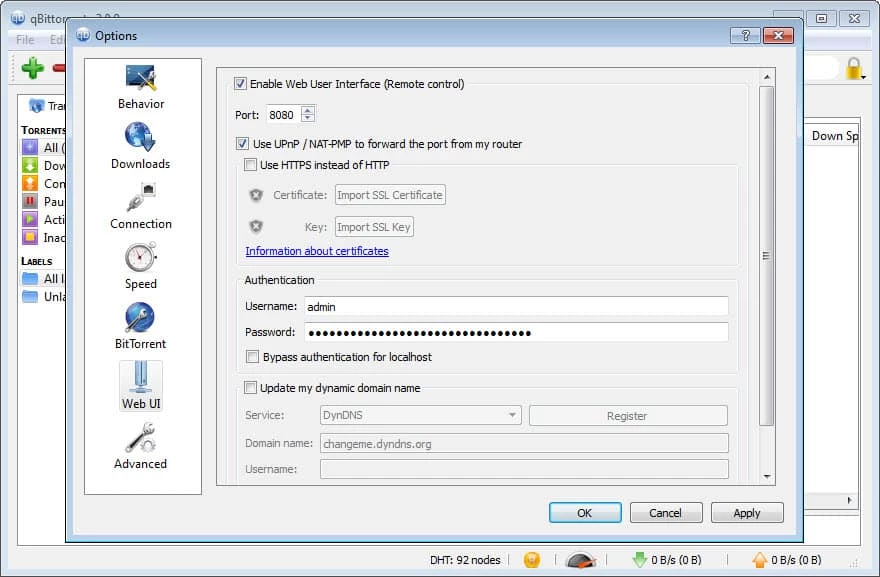This screenshot has height=577, width=880.
Task: Enable Use HTTPS instead of HTTP
Action: click(250, 165)
